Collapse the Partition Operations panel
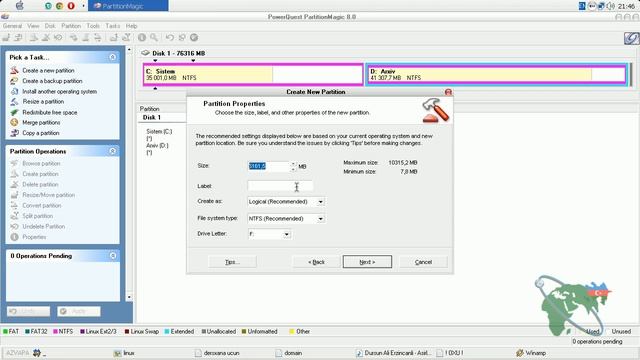 coord(113,151)
